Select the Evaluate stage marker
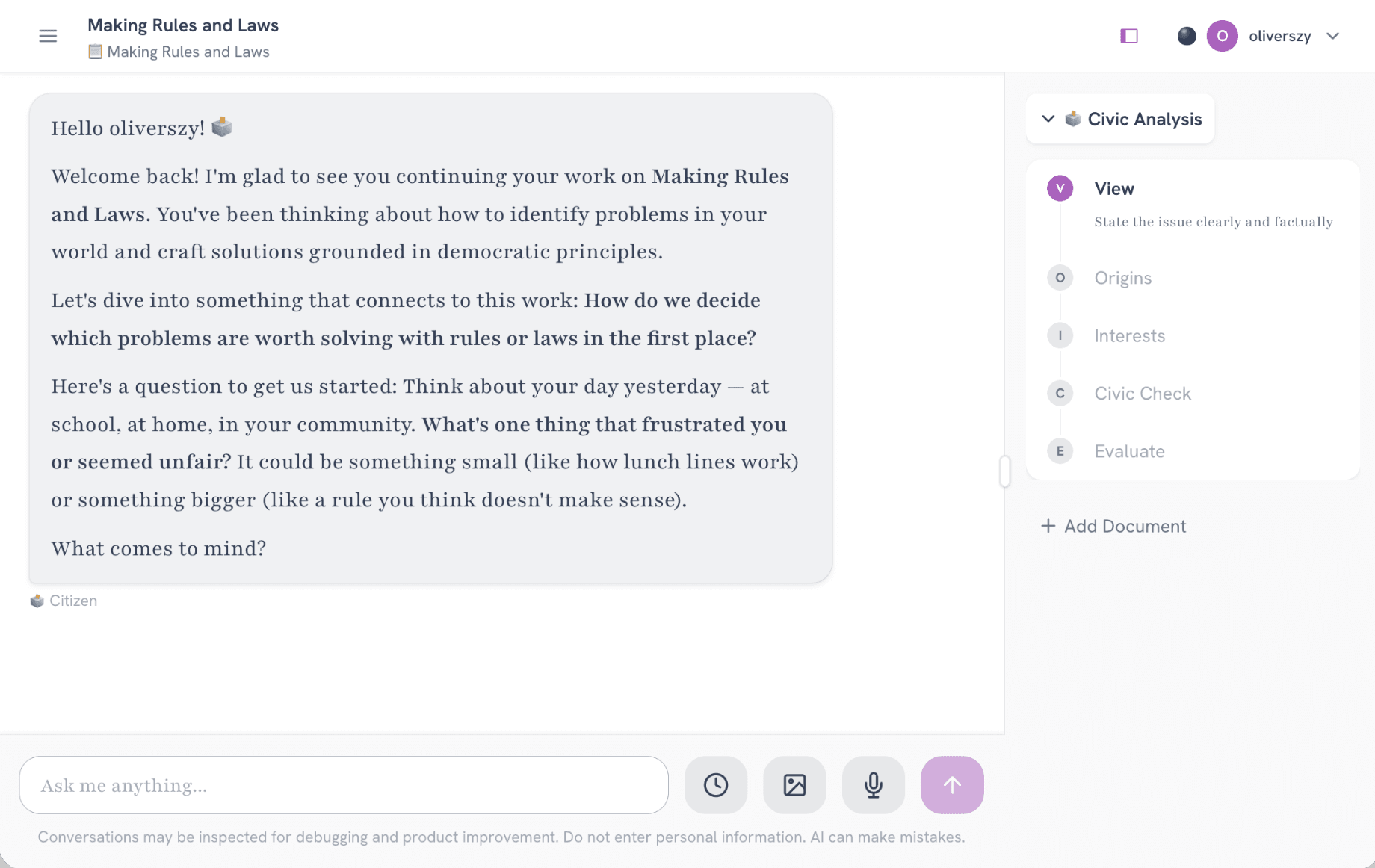The width and height of the screenshot is (1375, 868). point(1059,451)
